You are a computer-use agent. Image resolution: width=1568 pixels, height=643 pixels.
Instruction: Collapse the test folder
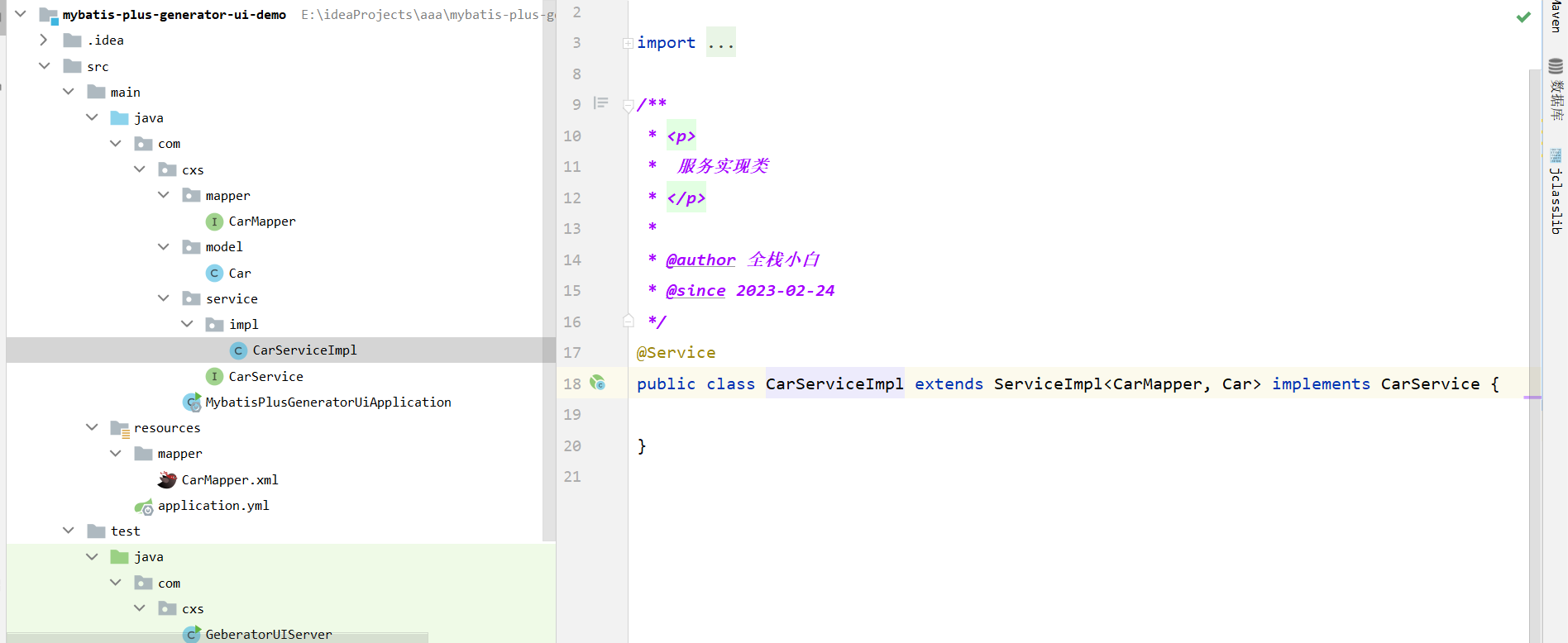pos(68,531)
